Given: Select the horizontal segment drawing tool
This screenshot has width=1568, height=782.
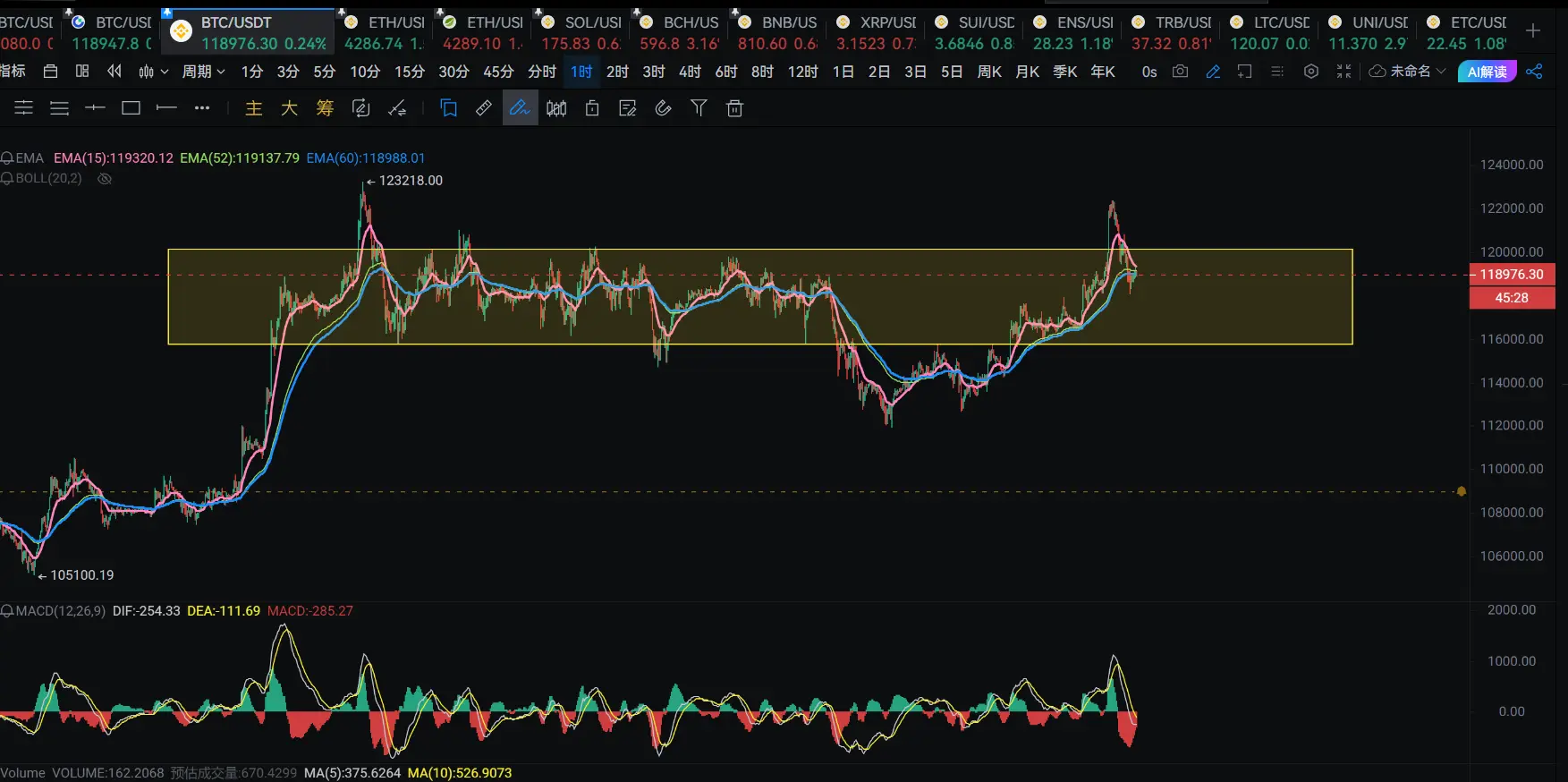Looking at the screenshot, I should coord(95,108).
